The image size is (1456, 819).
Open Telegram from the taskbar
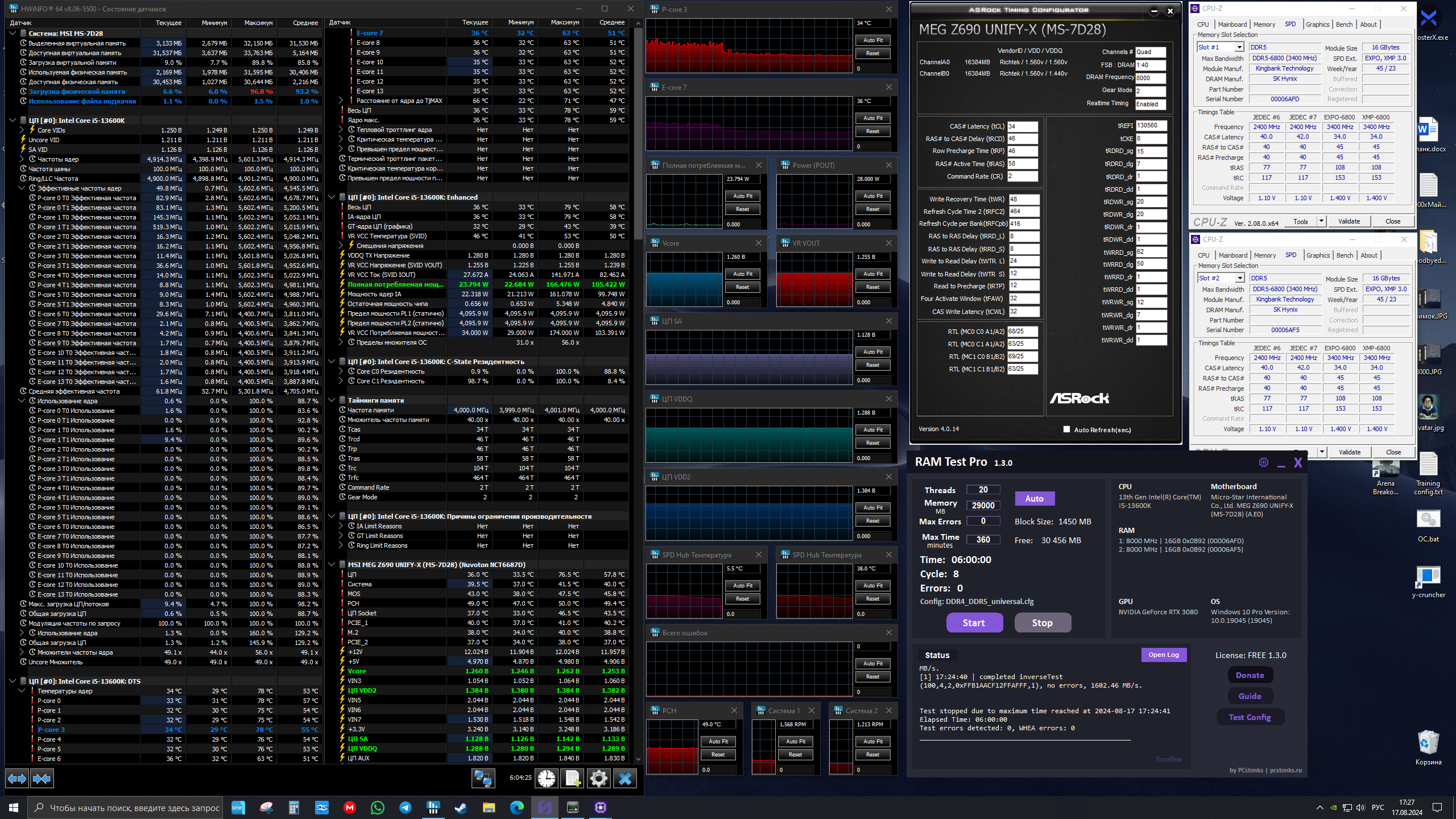(405, 807)
